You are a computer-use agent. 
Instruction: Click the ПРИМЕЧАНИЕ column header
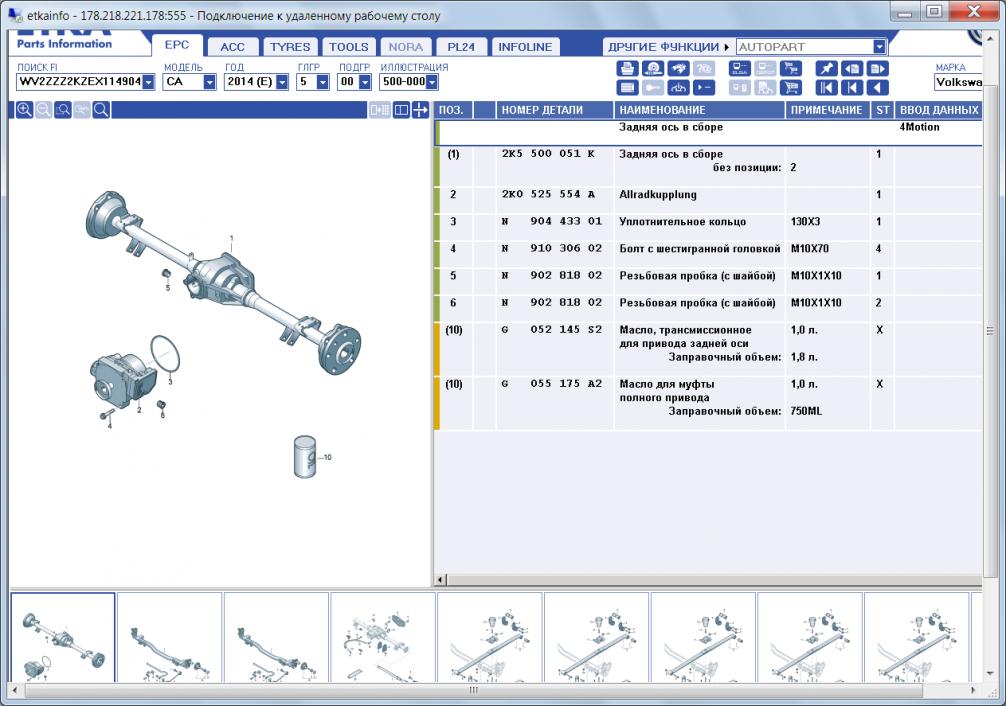click(827, 110)
